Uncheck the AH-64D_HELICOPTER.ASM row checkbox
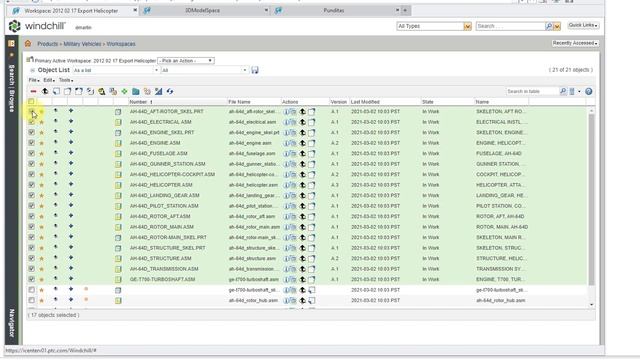This screenshot has height=360, width=640. pyautogui.click(x=31, y=185)
